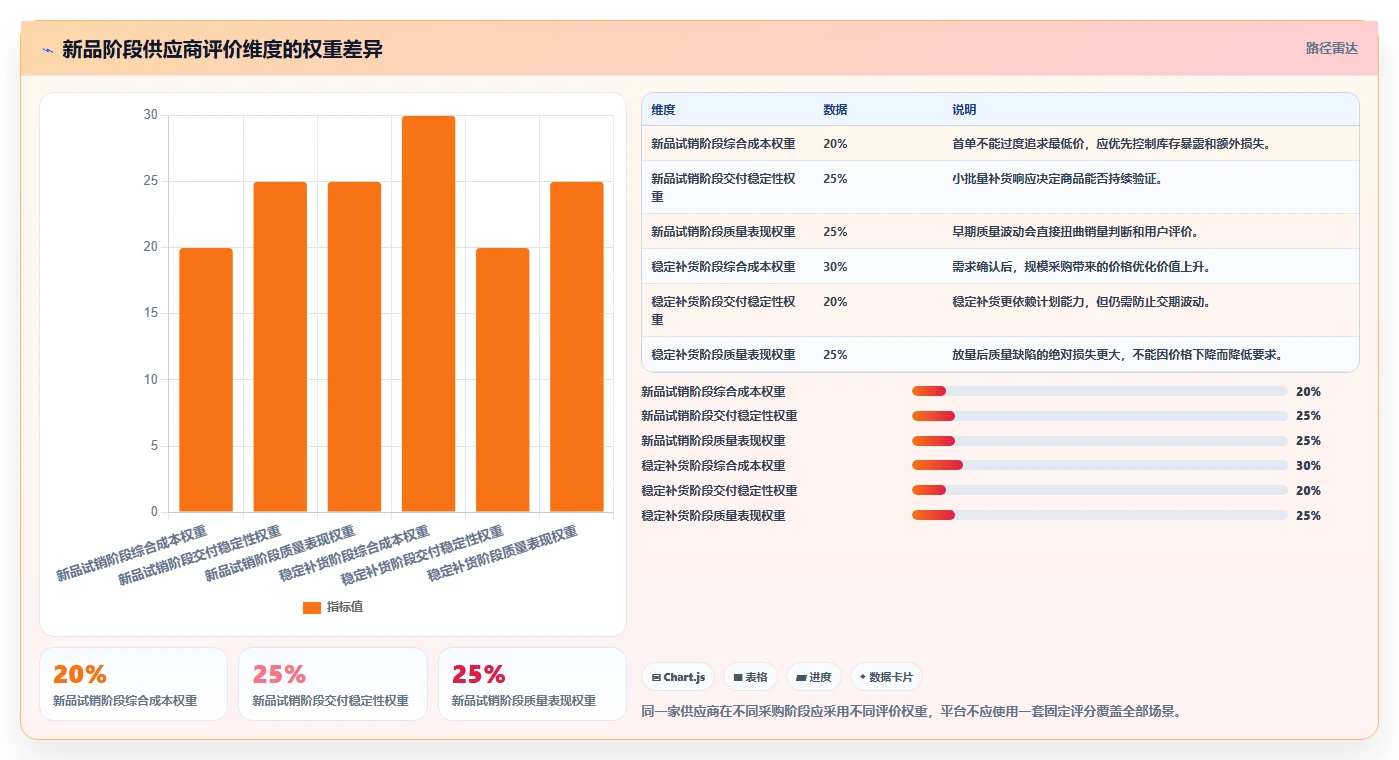Click the bar for 稳定补货阶段质量表现权重
This screenshot has height=760, width=1399.
tap(577, 347)
